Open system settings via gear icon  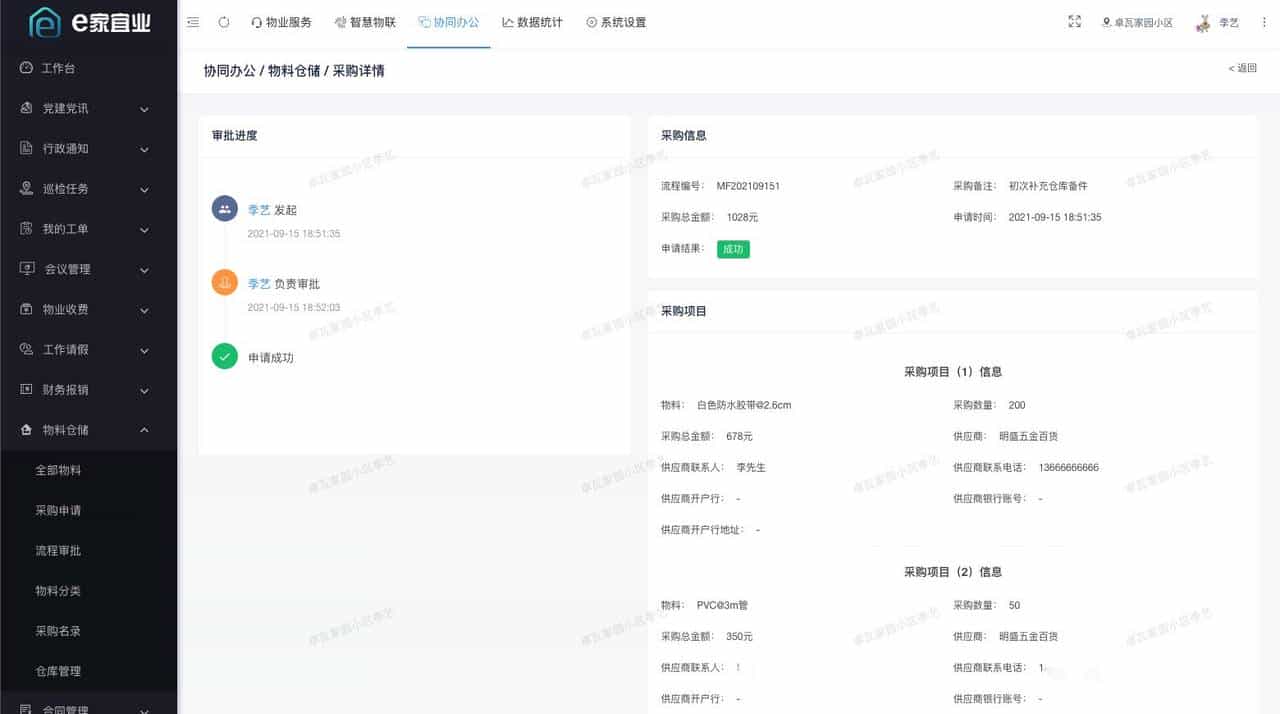tap(591, 22)
